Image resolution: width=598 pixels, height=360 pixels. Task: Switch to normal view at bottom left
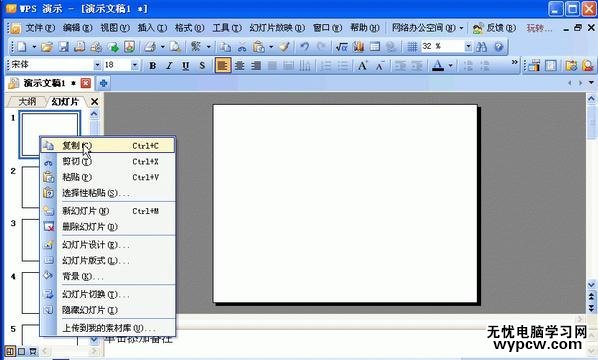click(10, 351)
